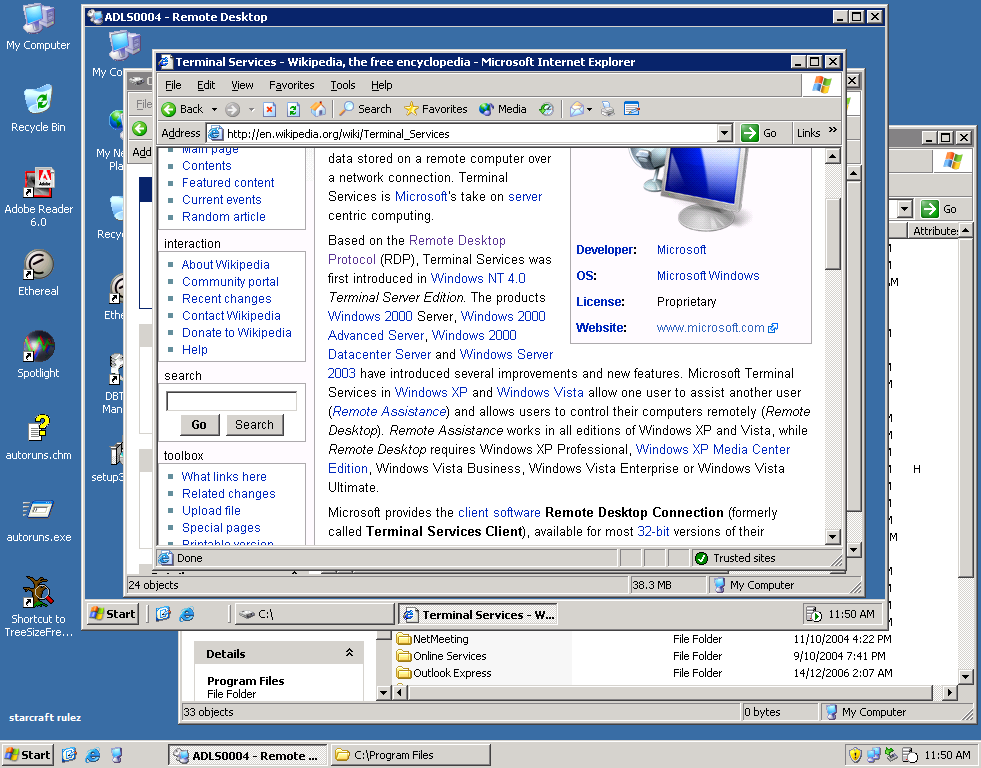The height and width of the screenshot is (768, 981).
Task: Click the remote taskbar Start button
Action: coord(112,614)
